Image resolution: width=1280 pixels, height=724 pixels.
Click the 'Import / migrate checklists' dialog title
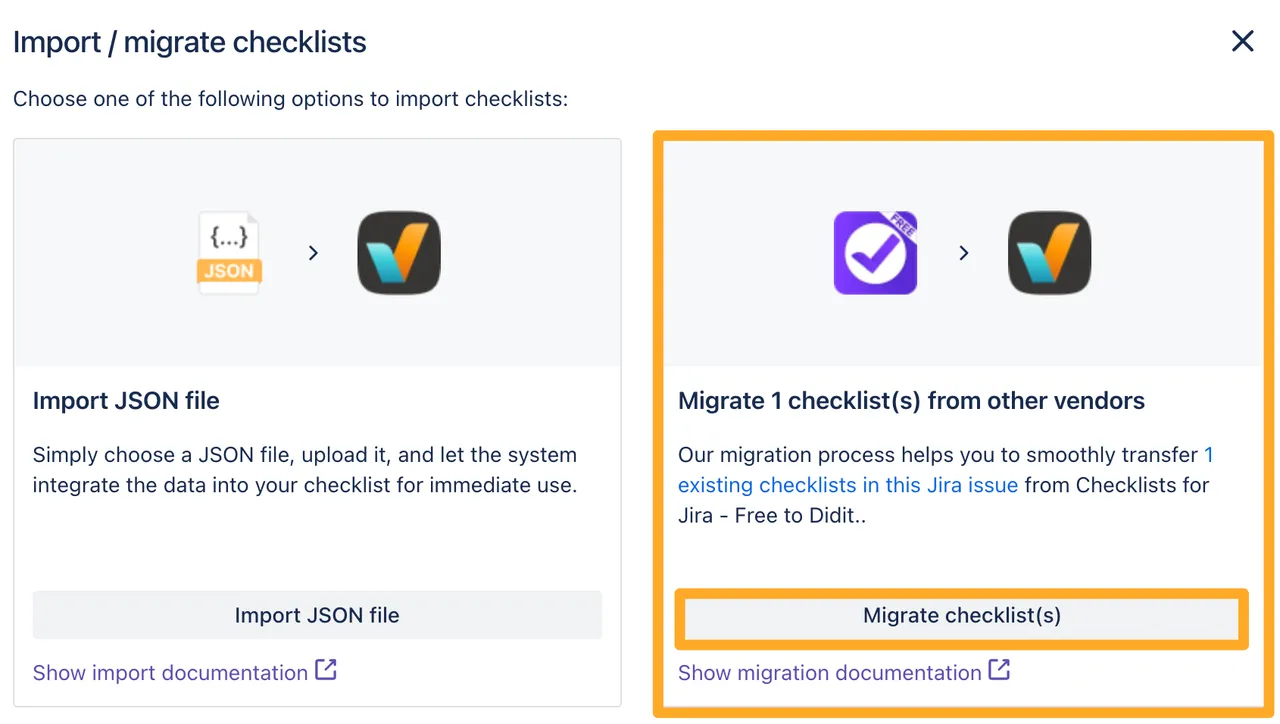(190, 43)
